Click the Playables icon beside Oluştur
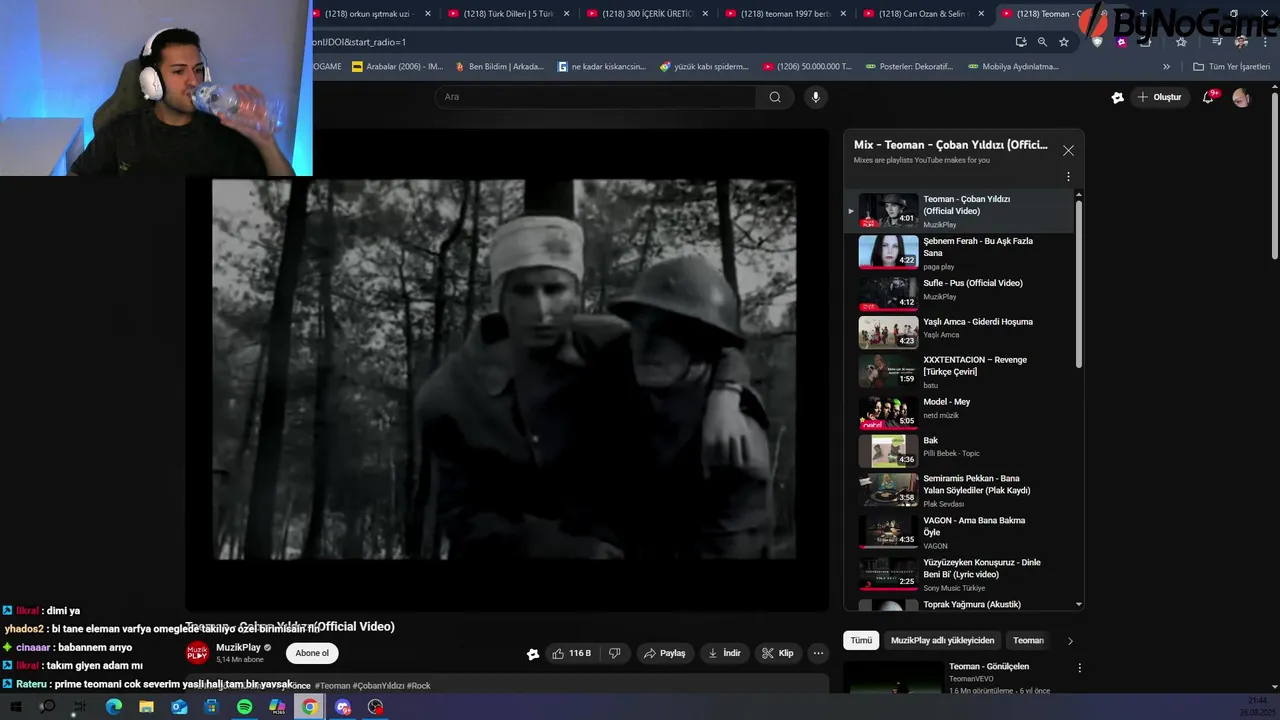1280x720 pixels. coord(1117,97)
